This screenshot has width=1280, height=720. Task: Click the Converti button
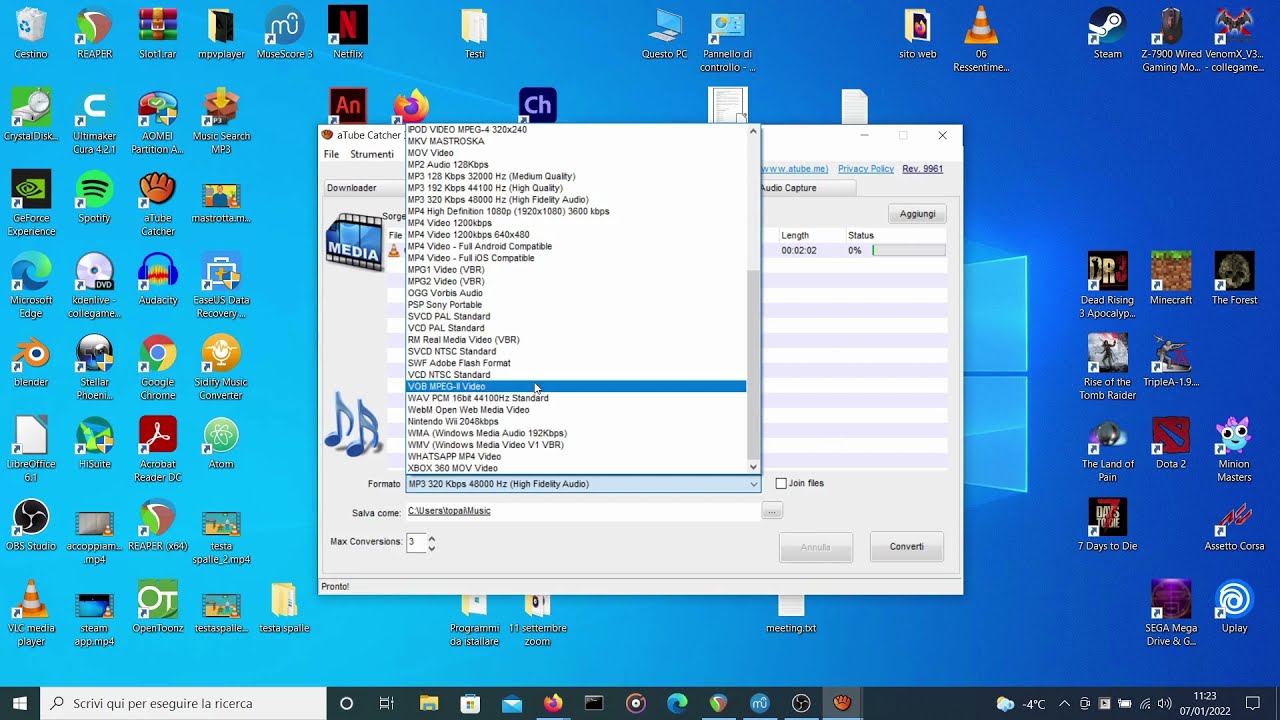[x=907, y=547]
